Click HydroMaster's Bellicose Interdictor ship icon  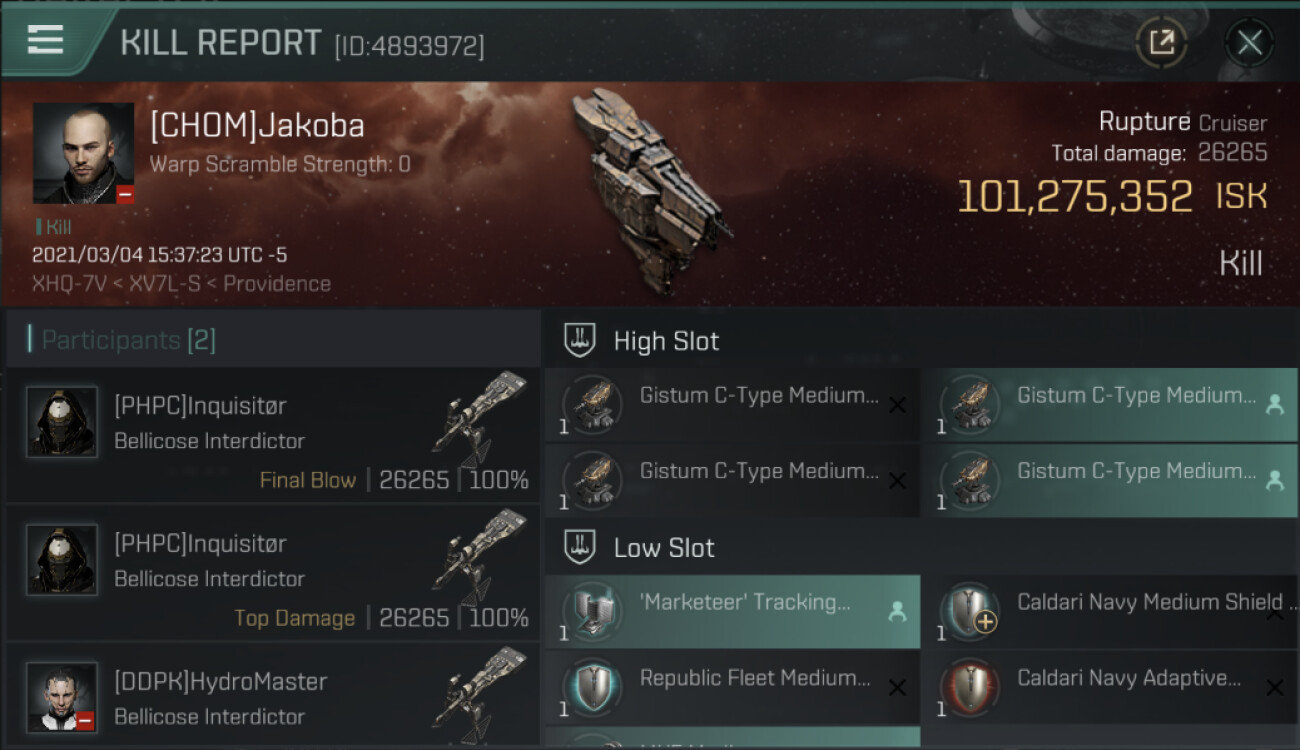pos(482,692)
